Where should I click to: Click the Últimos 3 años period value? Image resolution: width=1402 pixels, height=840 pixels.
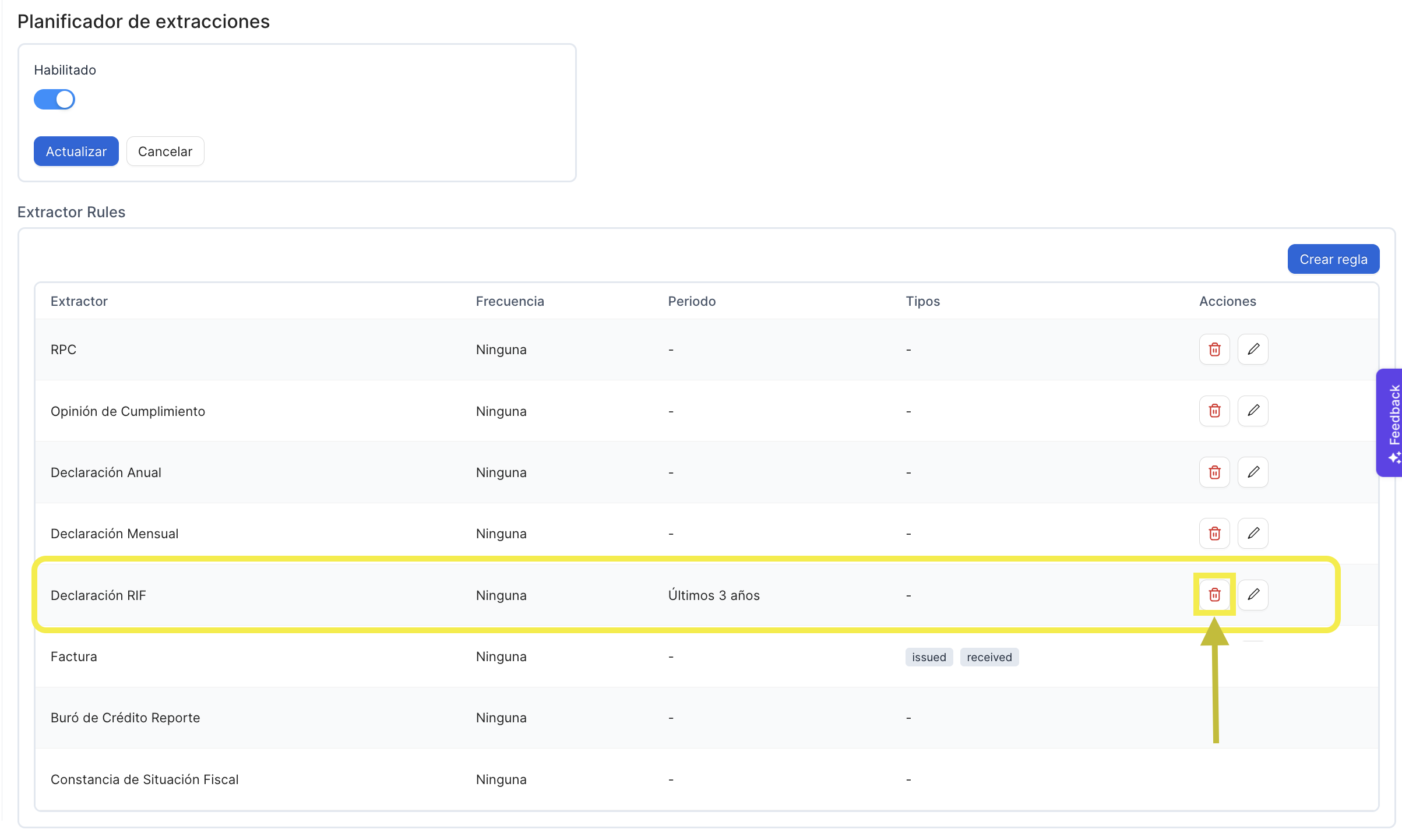pos(714,595)
